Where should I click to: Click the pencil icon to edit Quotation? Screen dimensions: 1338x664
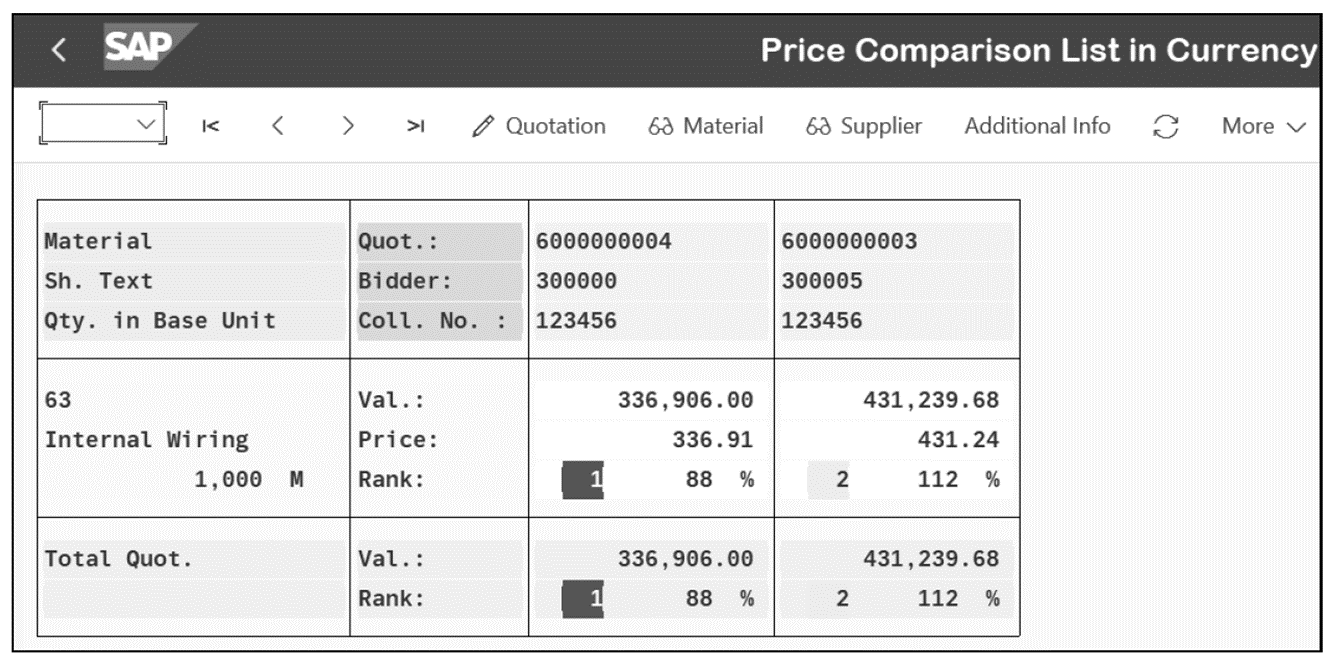tap(484, 126)
